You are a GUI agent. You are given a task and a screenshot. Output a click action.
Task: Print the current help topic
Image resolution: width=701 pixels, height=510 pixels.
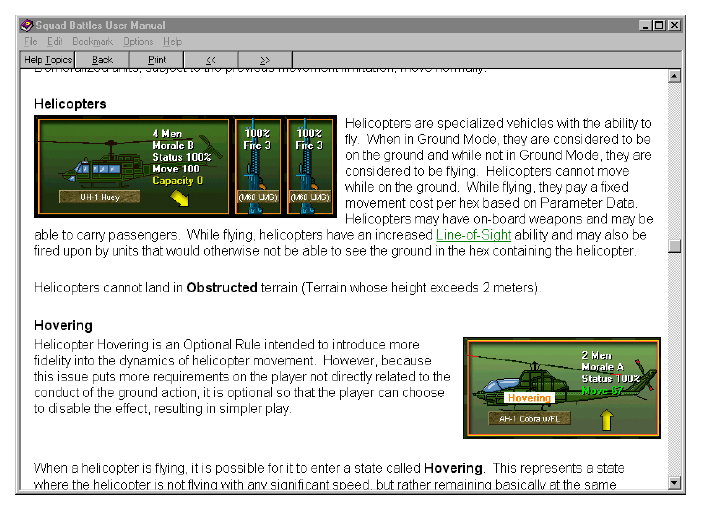pos(156,60)
